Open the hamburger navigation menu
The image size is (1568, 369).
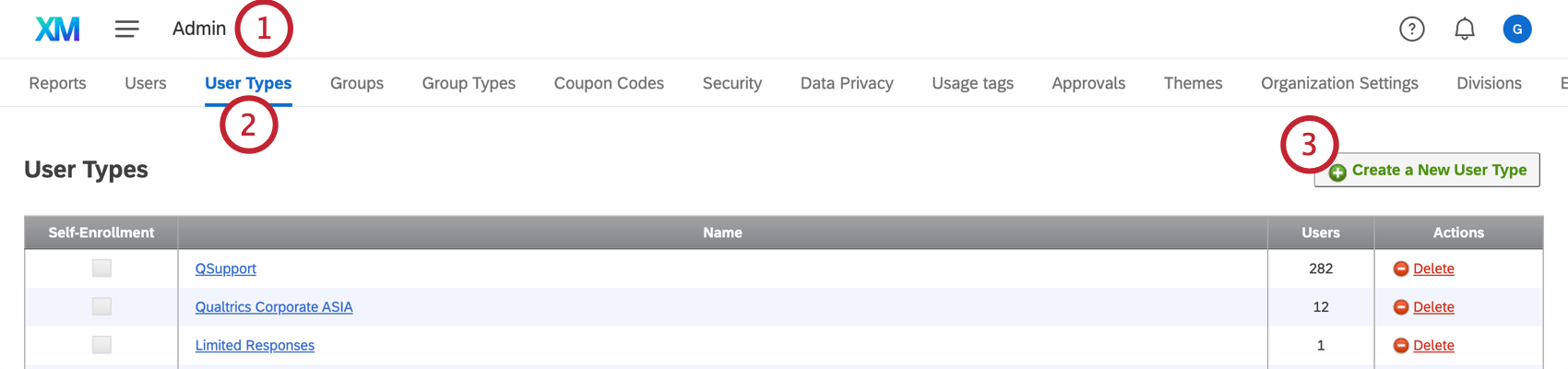[127, 29]
